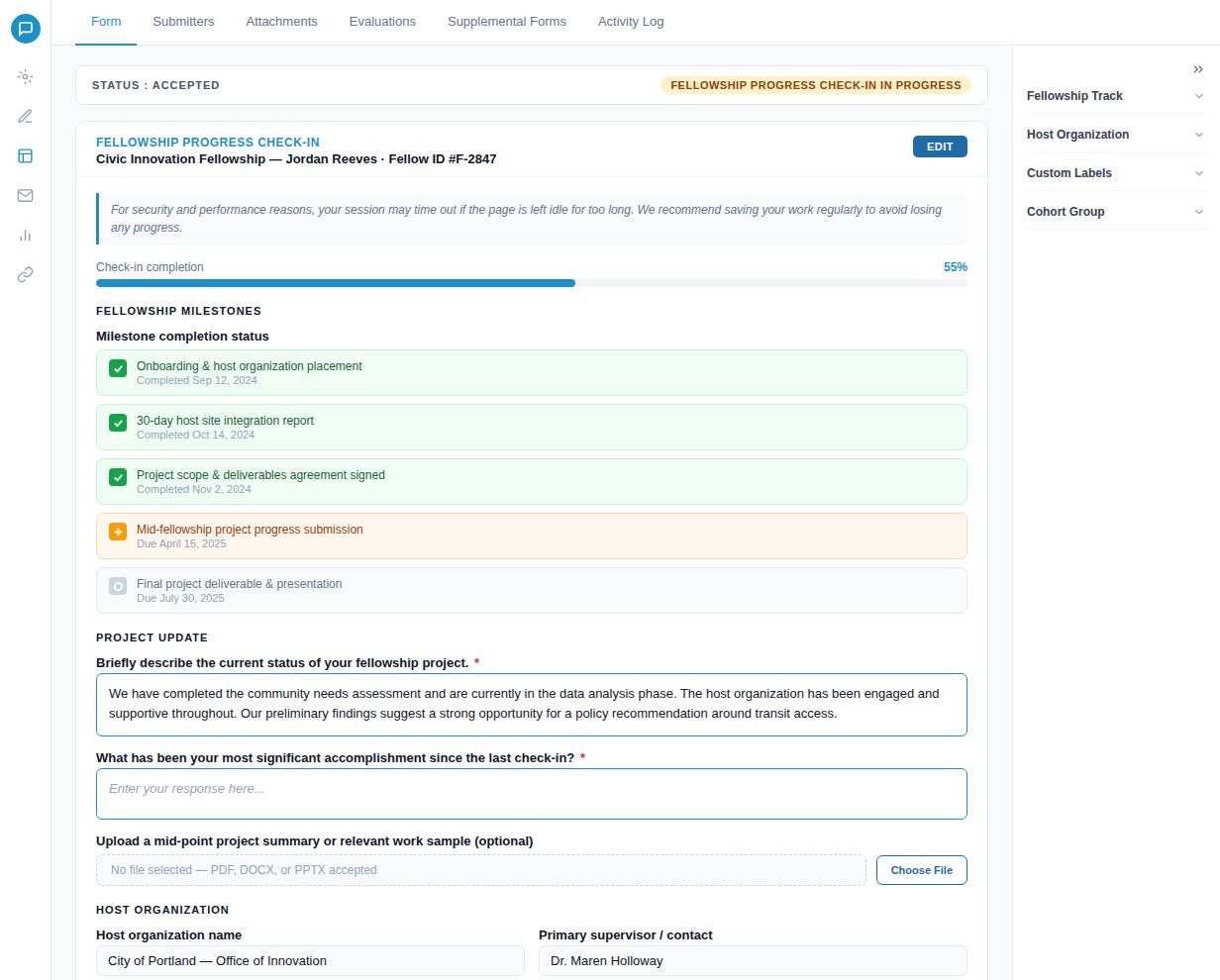Switch to the Evaluations tab
Viewport: 1220px width, 980px height.
tap(382, 21)
